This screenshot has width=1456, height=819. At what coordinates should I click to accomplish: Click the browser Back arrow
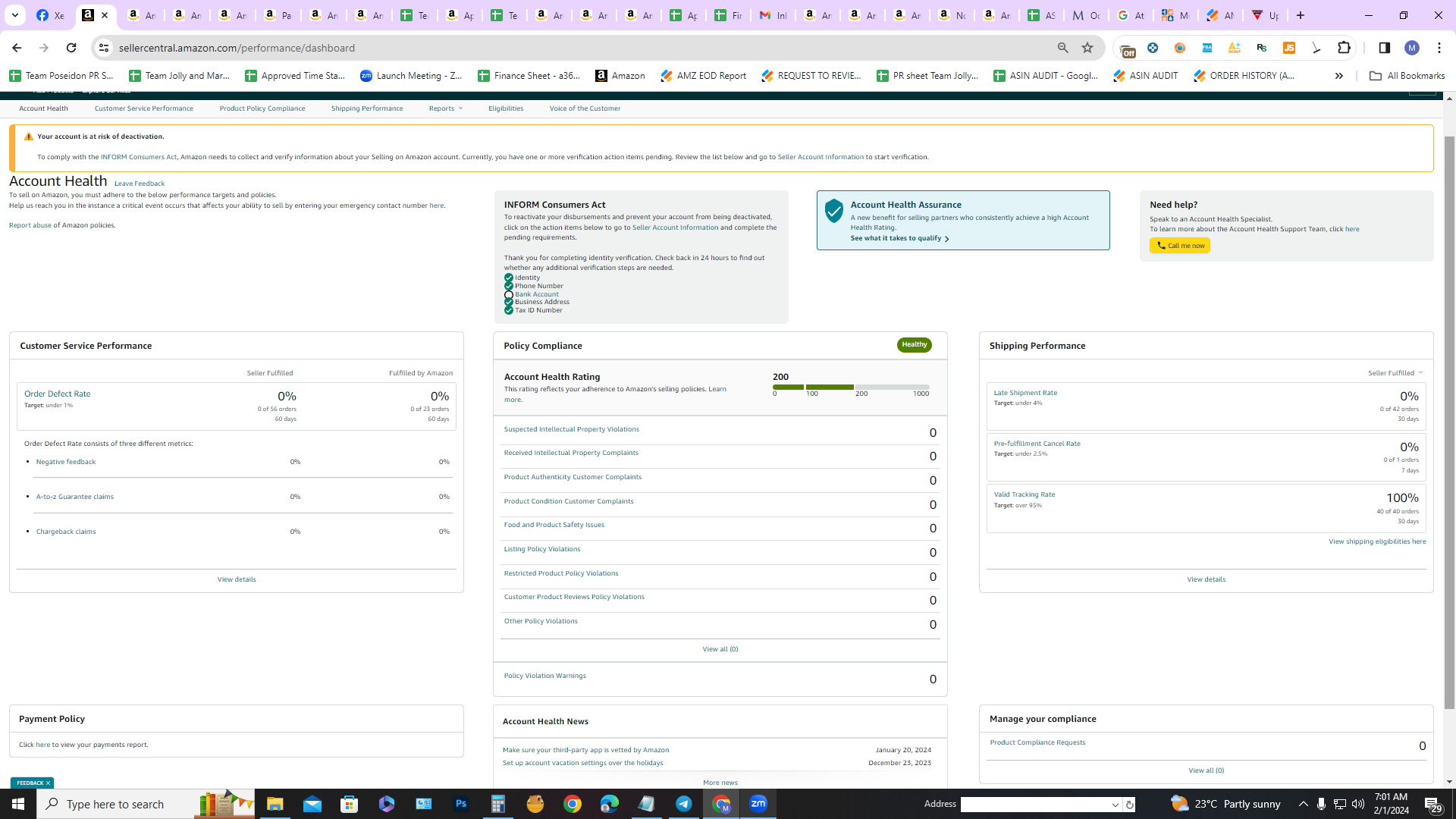pyautogui.click(x=17, y=48)
